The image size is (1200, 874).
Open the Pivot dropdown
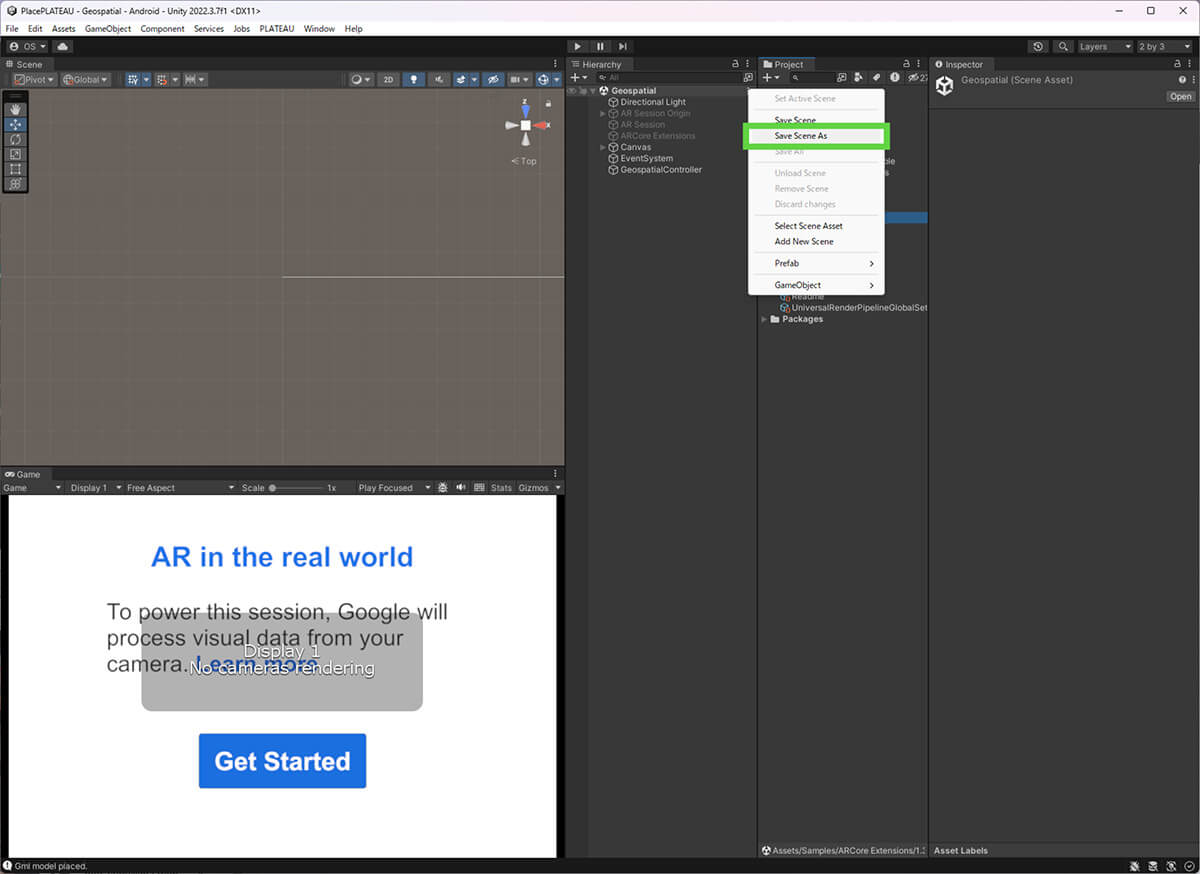pos(35,79)
